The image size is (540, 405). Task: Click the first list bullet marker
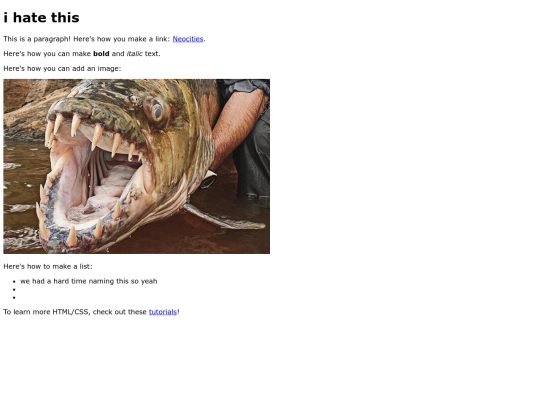14,281
